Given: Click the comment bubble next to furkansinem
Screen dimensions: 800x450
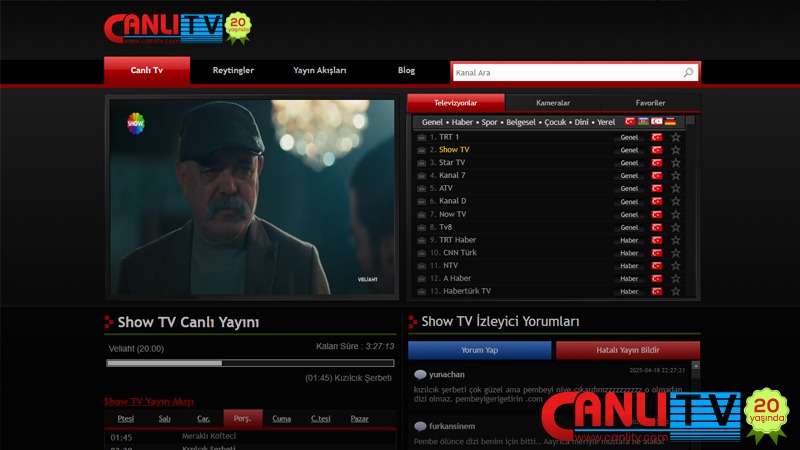Looking at the screenshot, I should 420,426.
